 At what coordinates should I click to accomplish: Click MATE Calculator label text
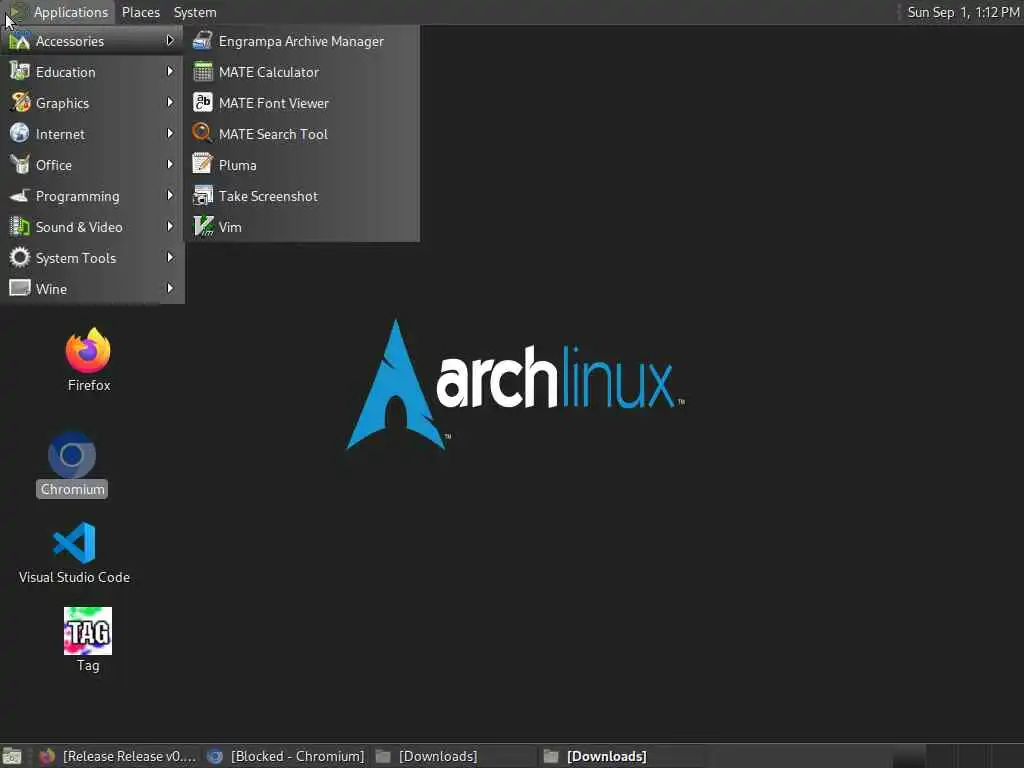point(268,72)
